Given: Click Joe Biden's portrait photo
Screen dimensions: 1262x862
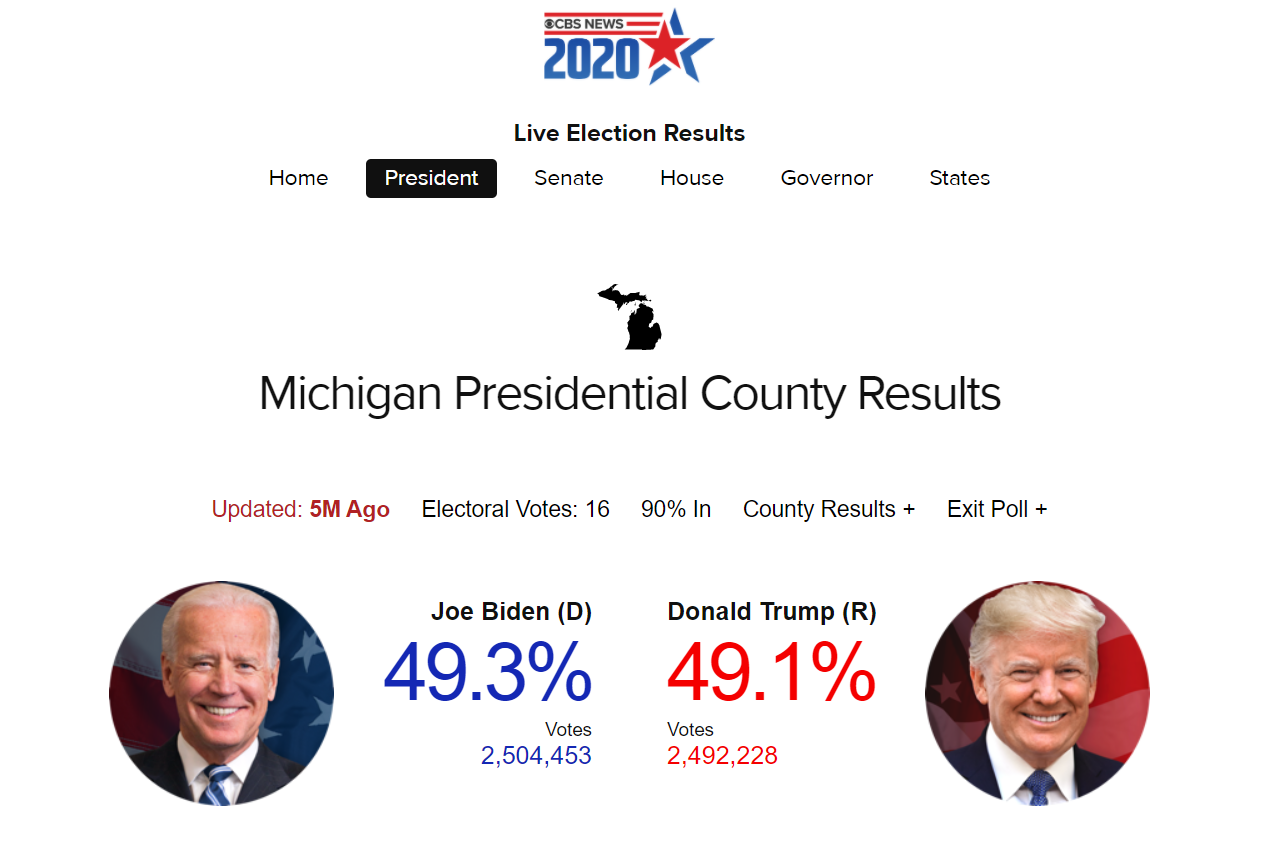Looking at the screenshot, I should click(x=221, y=693).
